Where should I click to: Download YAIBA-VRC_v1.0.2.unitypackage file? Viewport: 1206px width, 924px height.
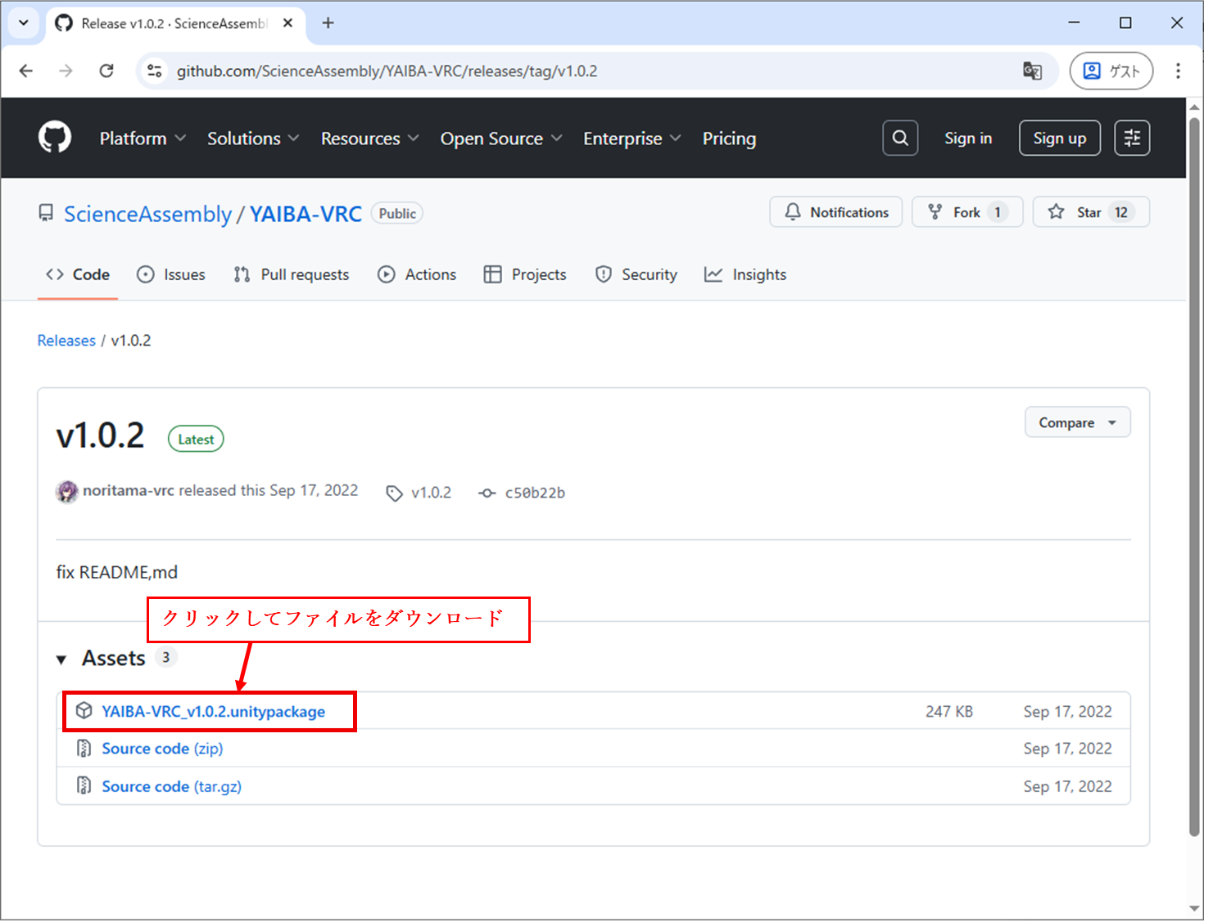(213, 712)
